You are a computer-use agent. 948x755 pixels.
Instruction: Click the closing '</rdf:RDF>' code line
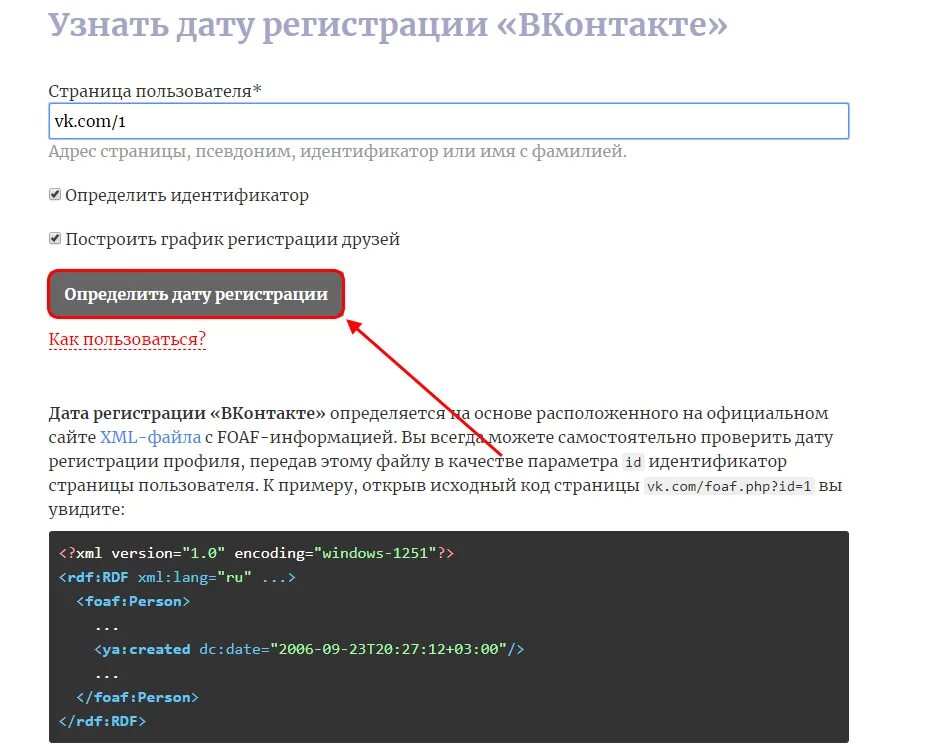(x=102, y=721)
